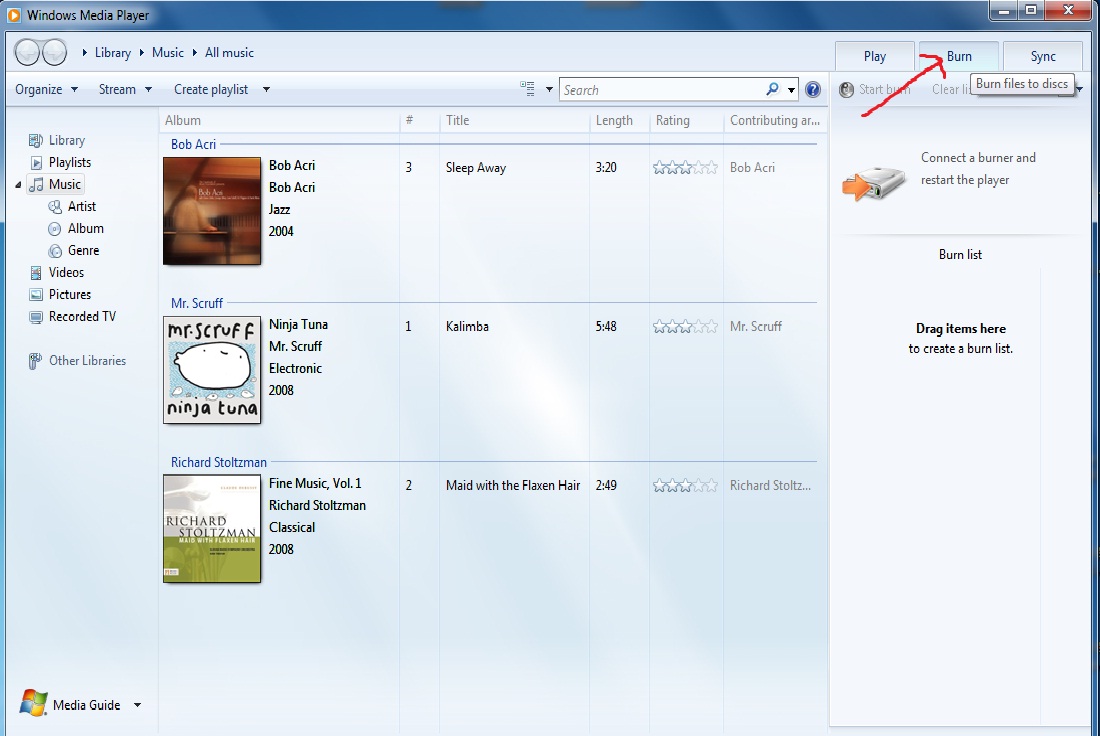Expand the arrow before Music in breadcrumb
Viewport: 1100px width, 736px height.
(142, 53)
